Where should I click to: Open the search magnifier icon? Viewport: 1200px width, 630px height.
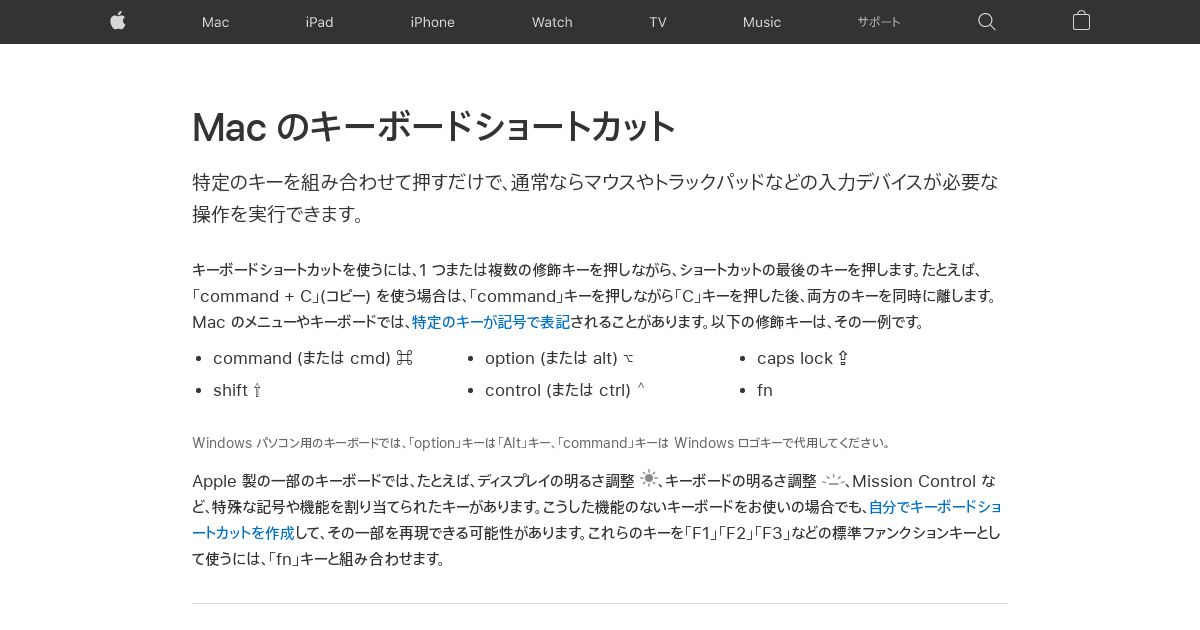[987, 22]
